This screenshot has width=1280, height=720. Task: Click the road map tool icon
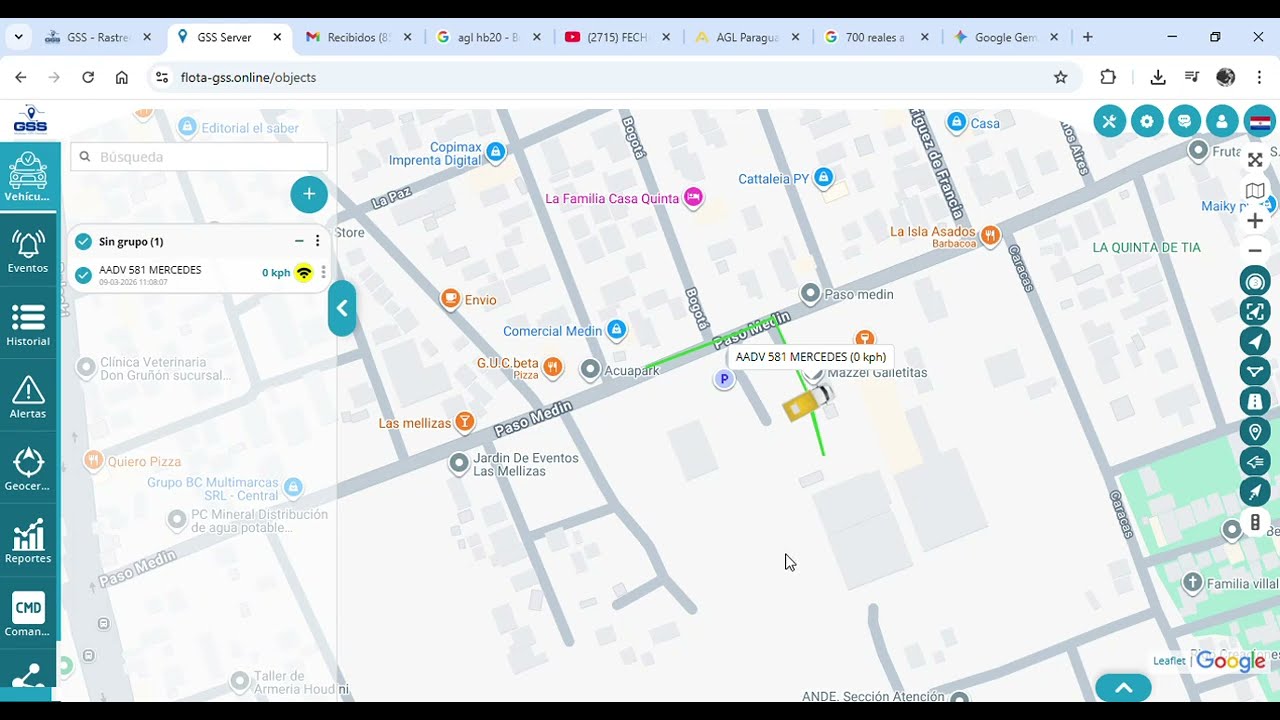(1255, 401)
